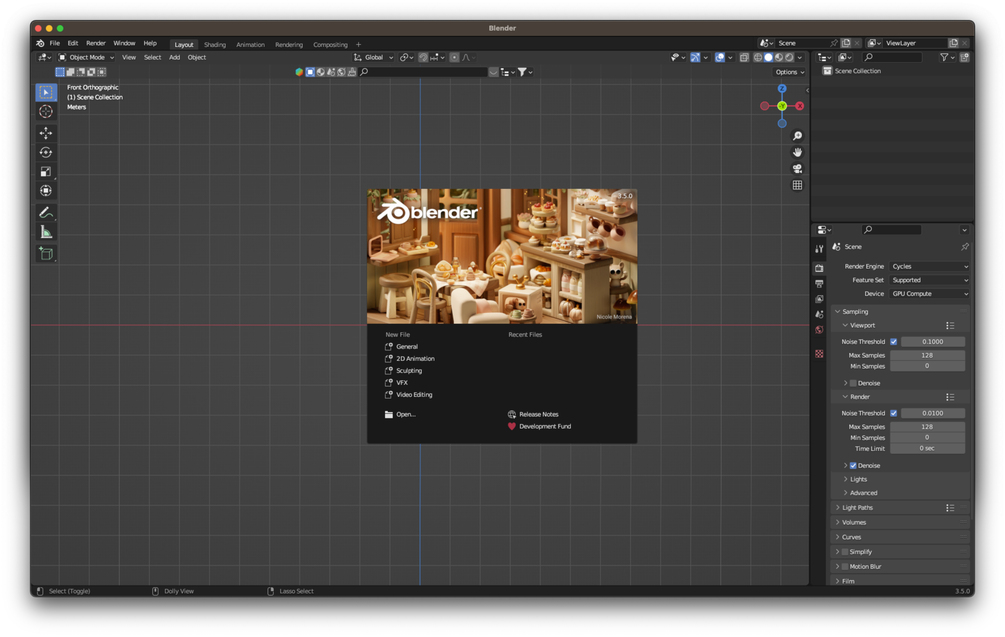
Task: Select the Transform tool
Action: pyautogui.click(x=46, y=190)
